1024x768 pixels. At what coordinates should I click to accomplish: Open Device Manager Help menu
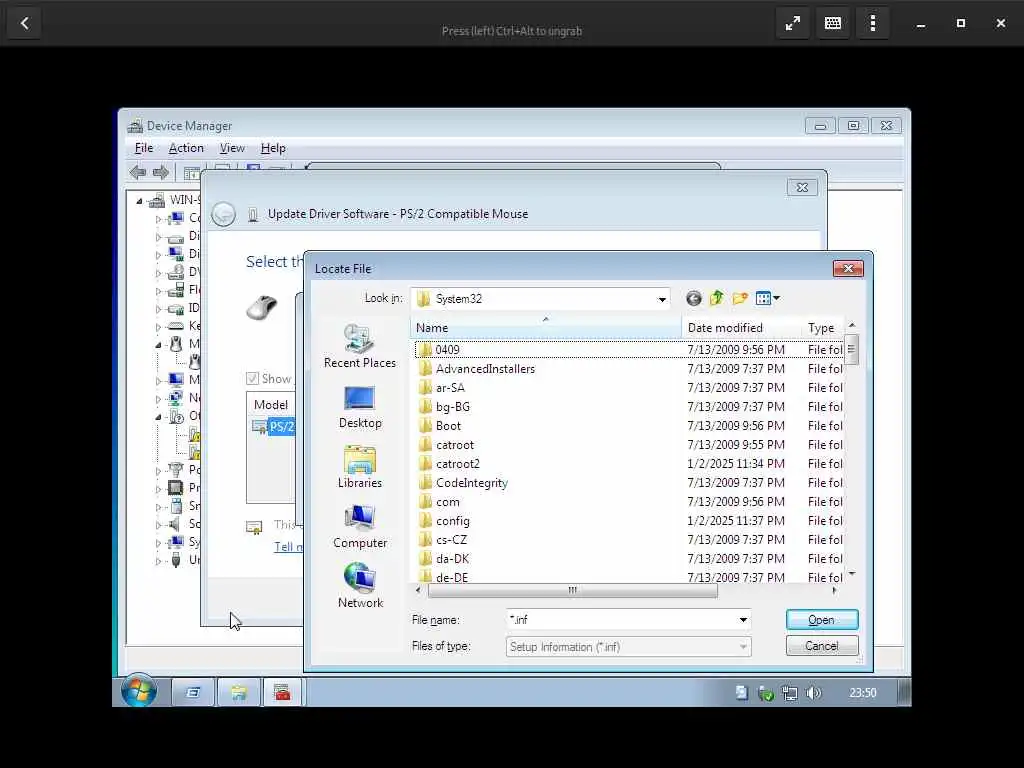pos(273,148)
